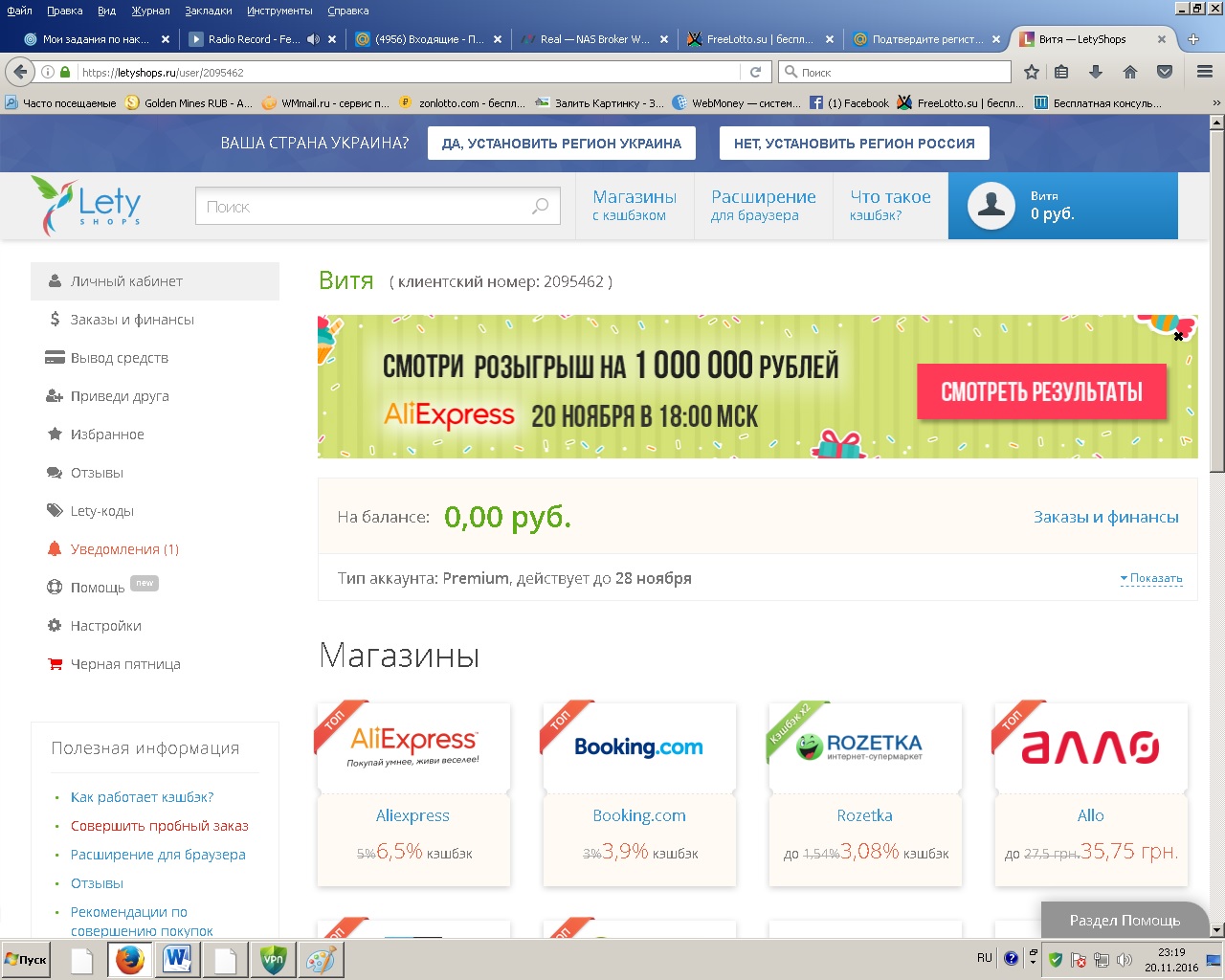The width and height of the screenshot is (1225, 980).
Task: Click СМОТРЕТЬ РЕЗУЛЬТАТЫ button
Action: coord(1041,391)
